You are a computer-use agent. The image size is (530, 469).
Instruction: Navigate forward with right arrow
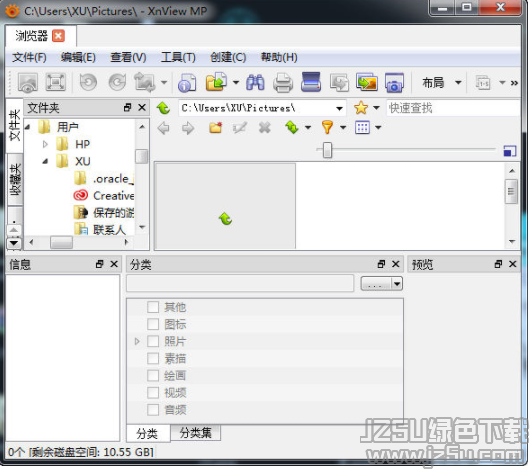188,128
